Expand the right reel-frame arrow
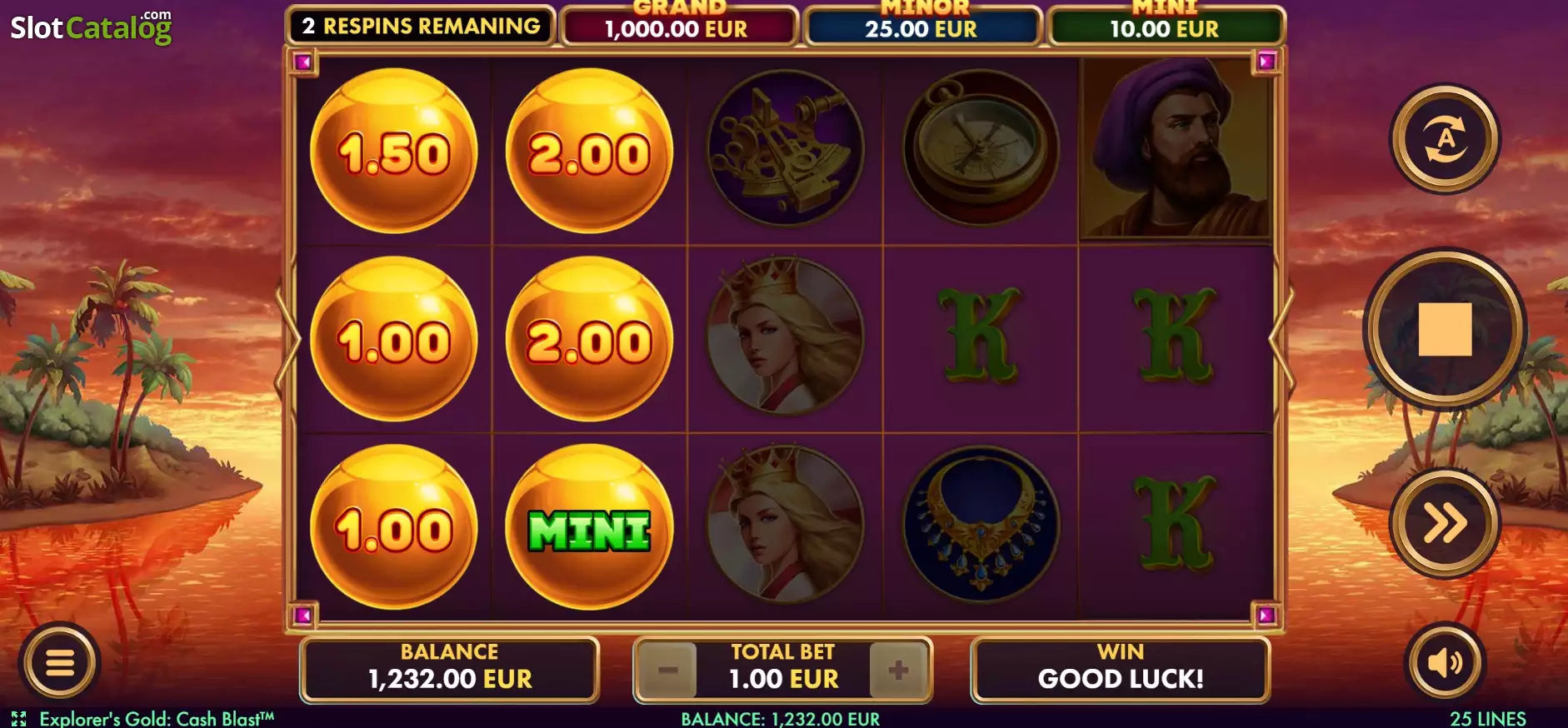This screenshot has height=728, width=1568. tap(1281, 339)
